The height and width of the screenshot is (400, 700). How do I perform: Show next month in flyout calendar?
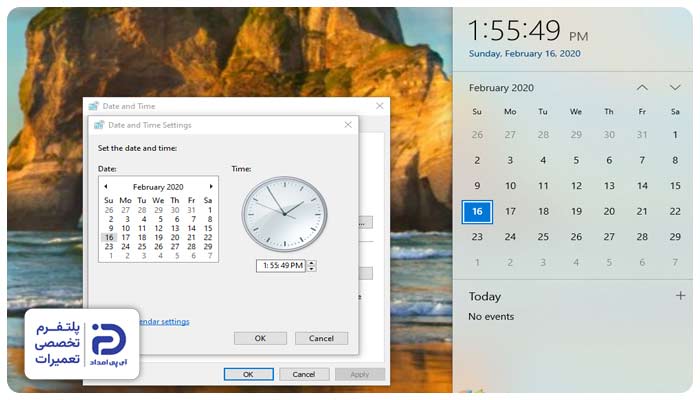pyautogui.click(x=675, y=88)
